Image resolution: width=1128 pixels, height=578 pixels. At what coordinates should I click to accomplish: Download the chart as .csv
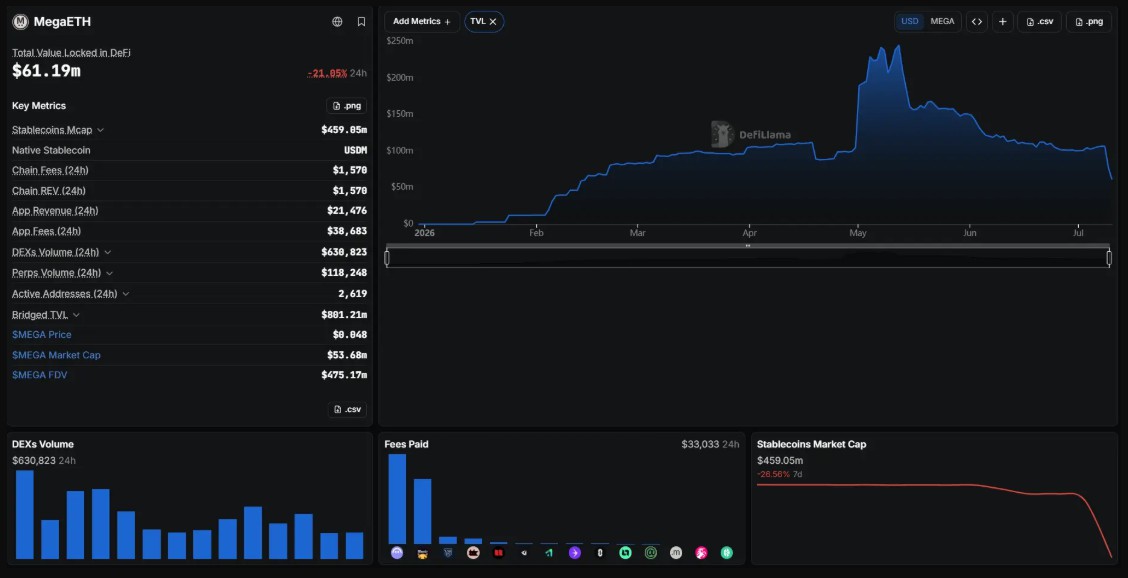[1040, 22]
